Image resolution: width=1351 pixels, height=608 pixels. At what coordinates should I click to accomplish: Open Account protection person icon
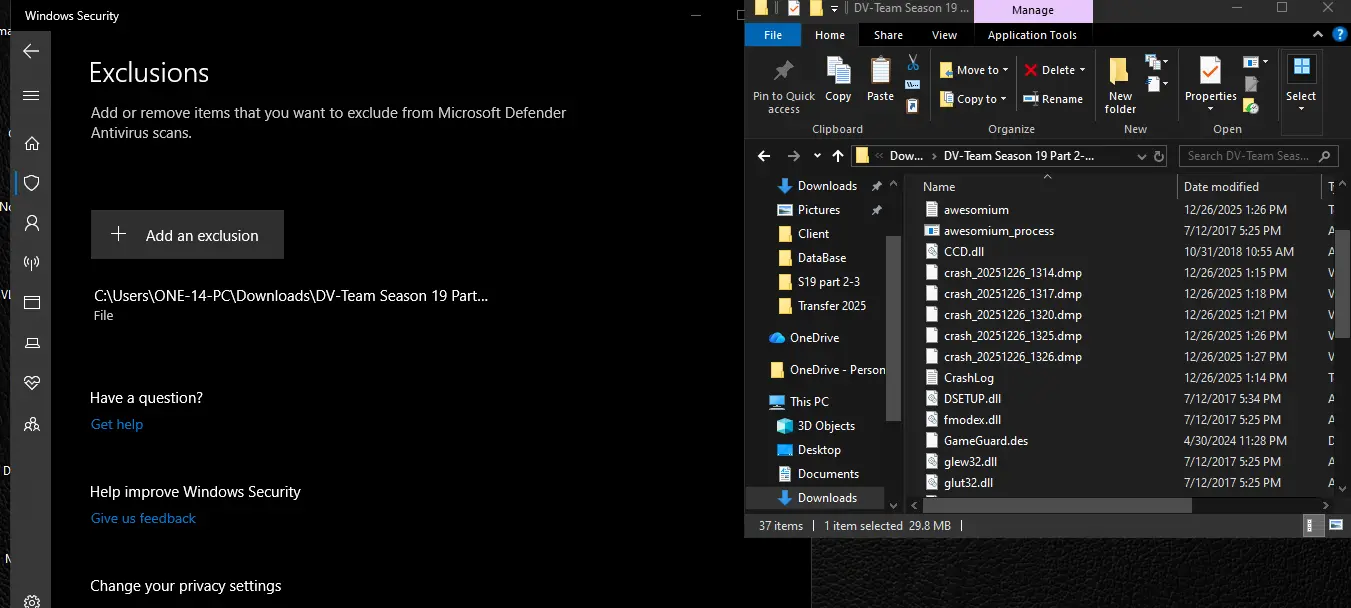(x=31, y=223)
